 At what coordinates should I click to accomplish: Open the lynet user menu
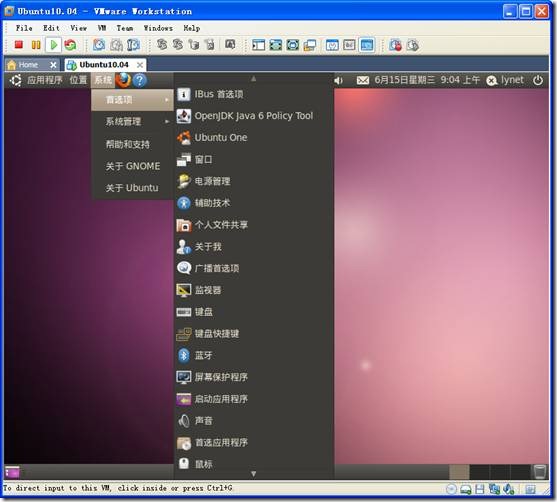[x=505, y=80]
